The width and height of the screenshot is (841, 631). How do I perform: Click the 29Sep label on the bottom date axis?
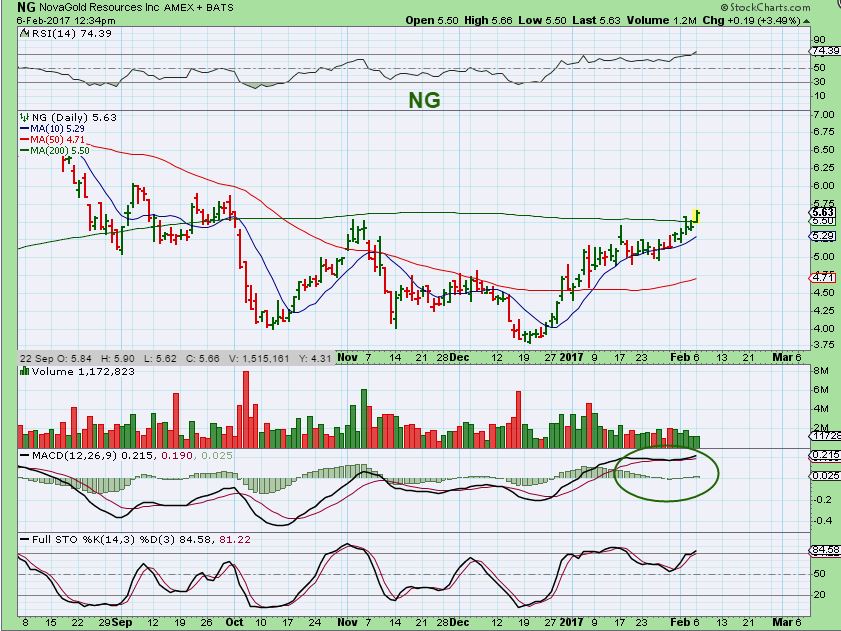click(115, 622)
